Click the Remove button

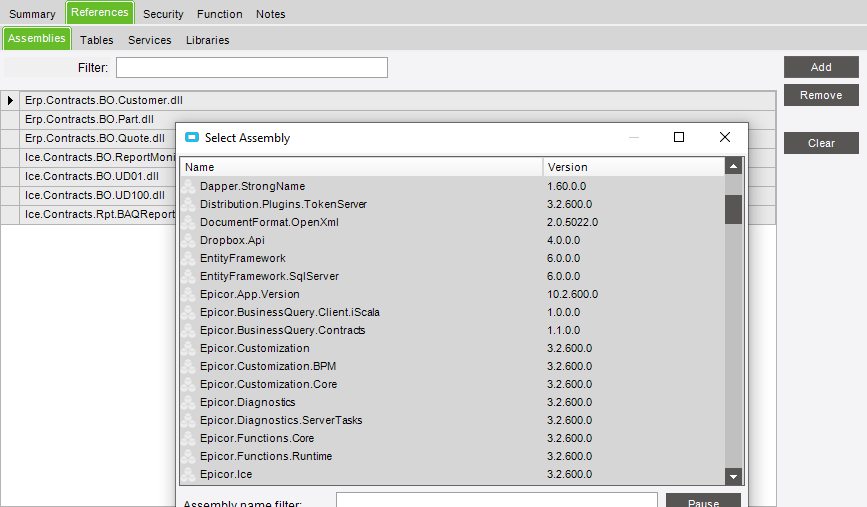point(821,95)
